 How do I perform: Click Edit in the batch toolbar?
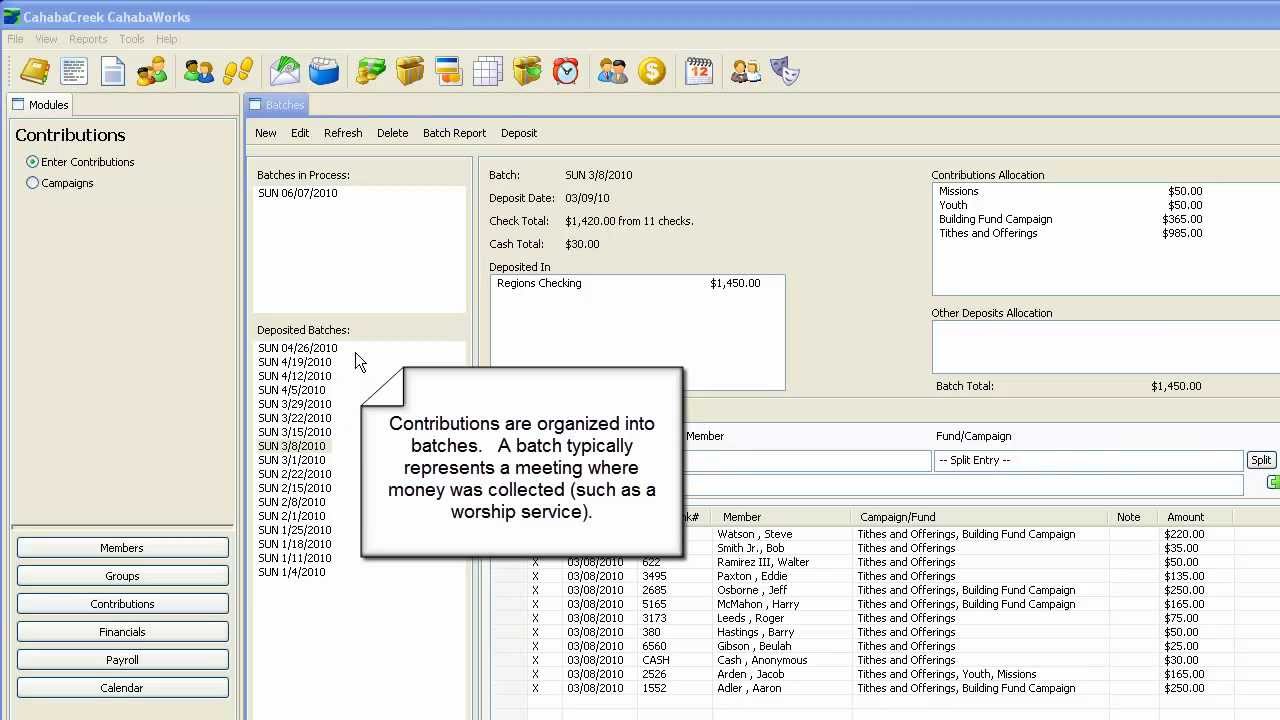tap(300, 133)
